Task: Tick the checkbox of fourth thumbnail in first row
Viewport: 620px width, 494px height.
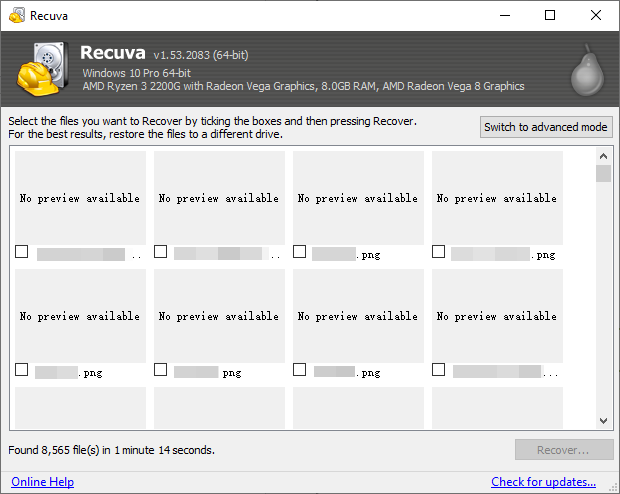Action: pyautogui.click(x=438, y=253)
